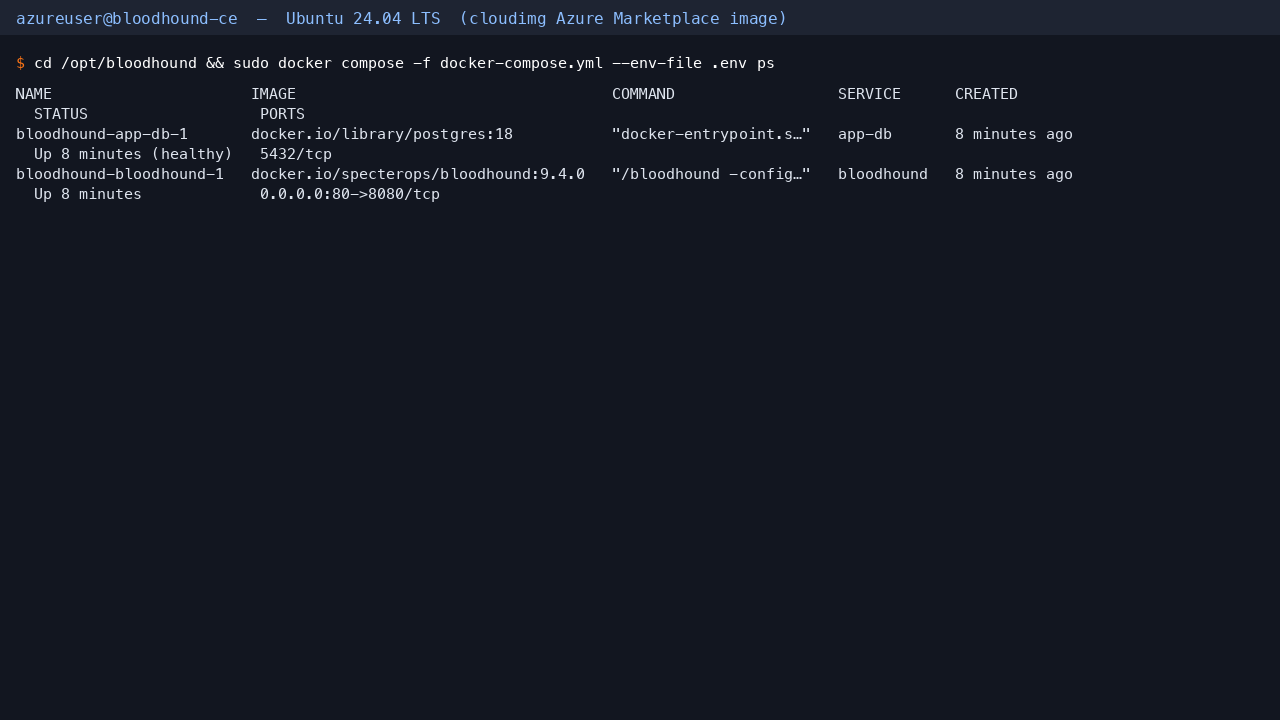Screen dimensions: 1280x720
Task: Click the 0.0.0.0:80->8080/tcp port mapping
Action: pyautogui.click(x=350, y=194)
